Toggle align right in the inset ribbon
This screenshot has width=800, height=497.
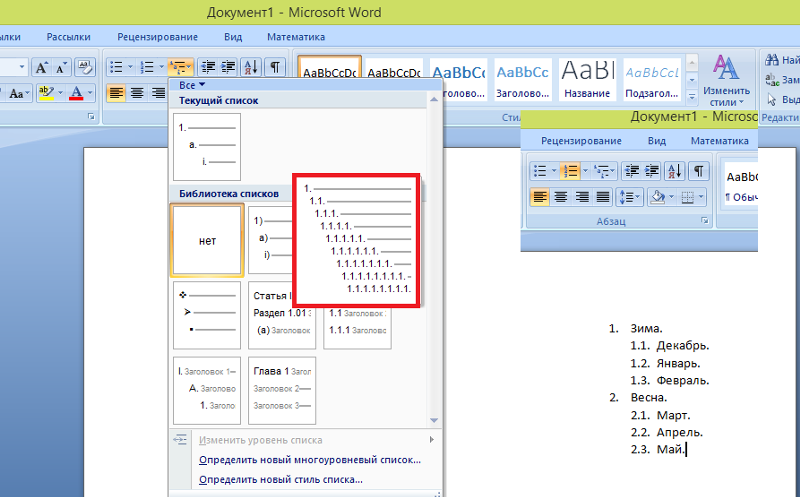tap(582, 197)
